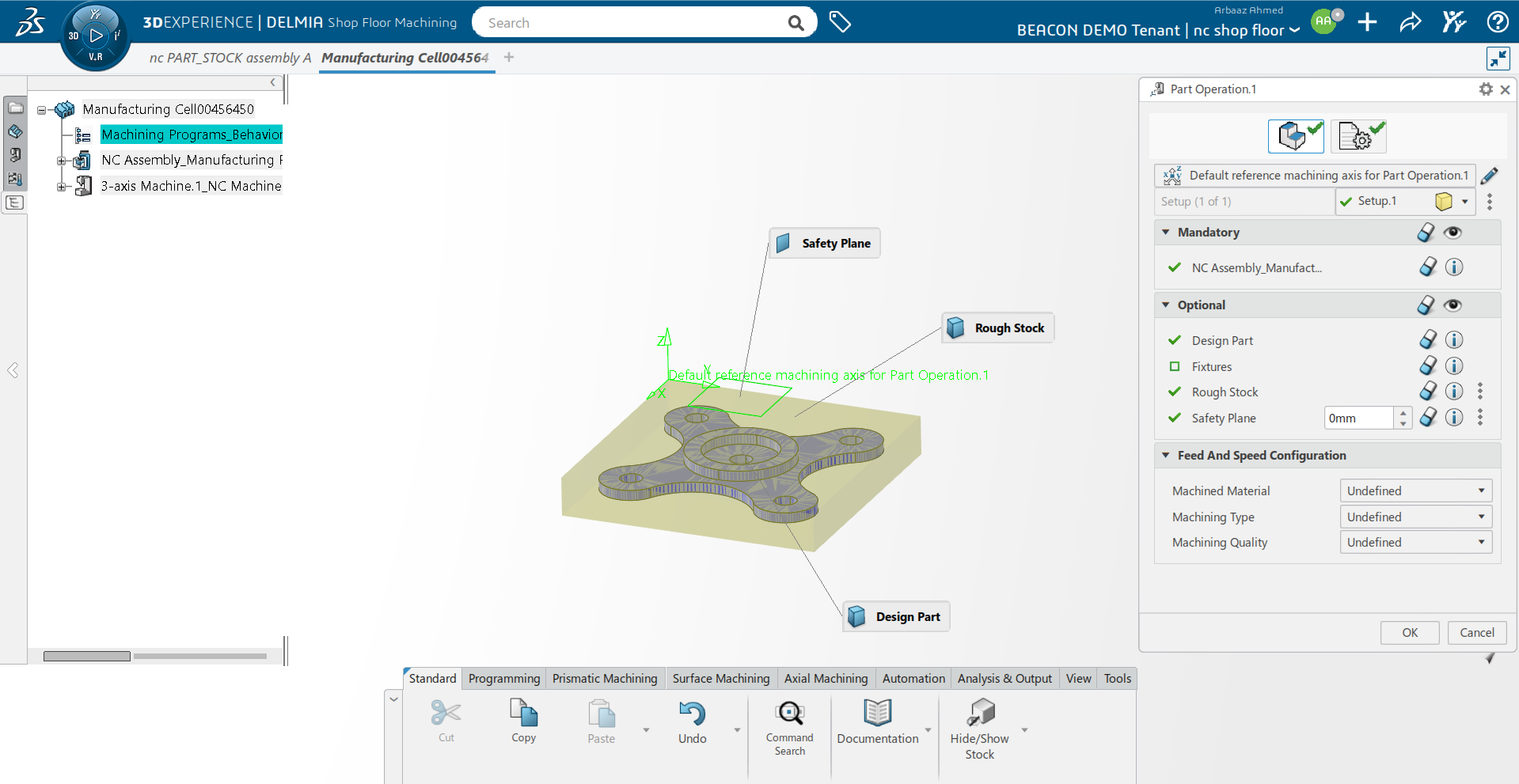
Task: Click eraser icon in Mandatory header
Action: 1426,233
